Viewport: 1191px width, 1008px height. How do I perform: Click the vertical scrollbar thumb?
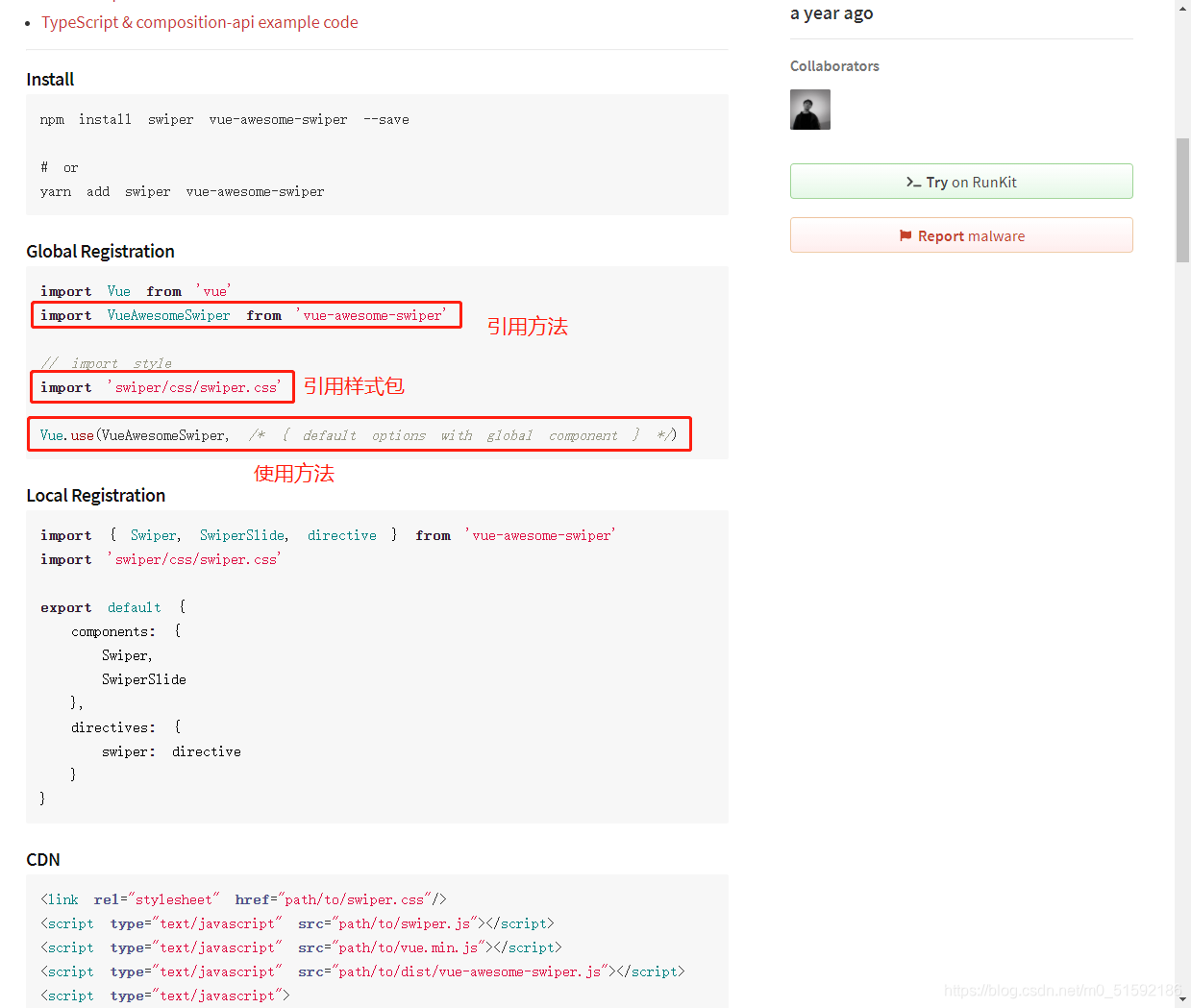1182,200
